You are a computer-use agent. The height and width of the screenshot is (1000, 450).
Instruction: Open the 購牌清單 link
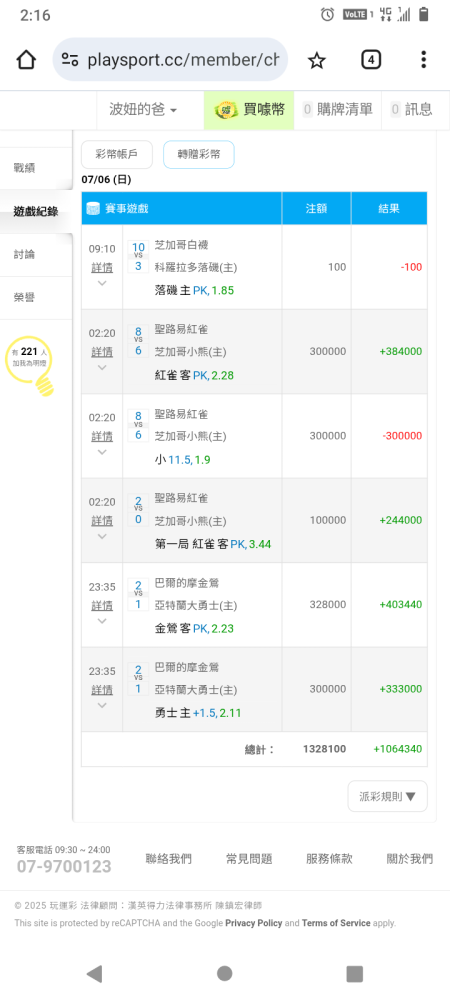338,110
